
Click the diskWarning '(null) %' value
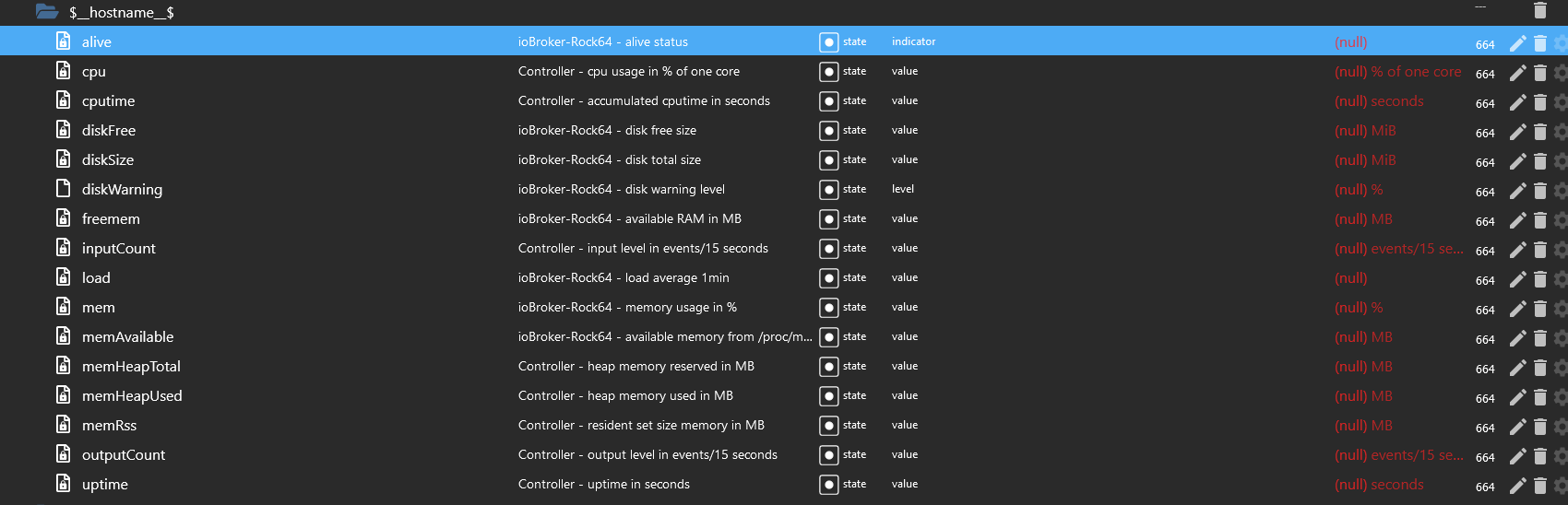pos(1359,190)
